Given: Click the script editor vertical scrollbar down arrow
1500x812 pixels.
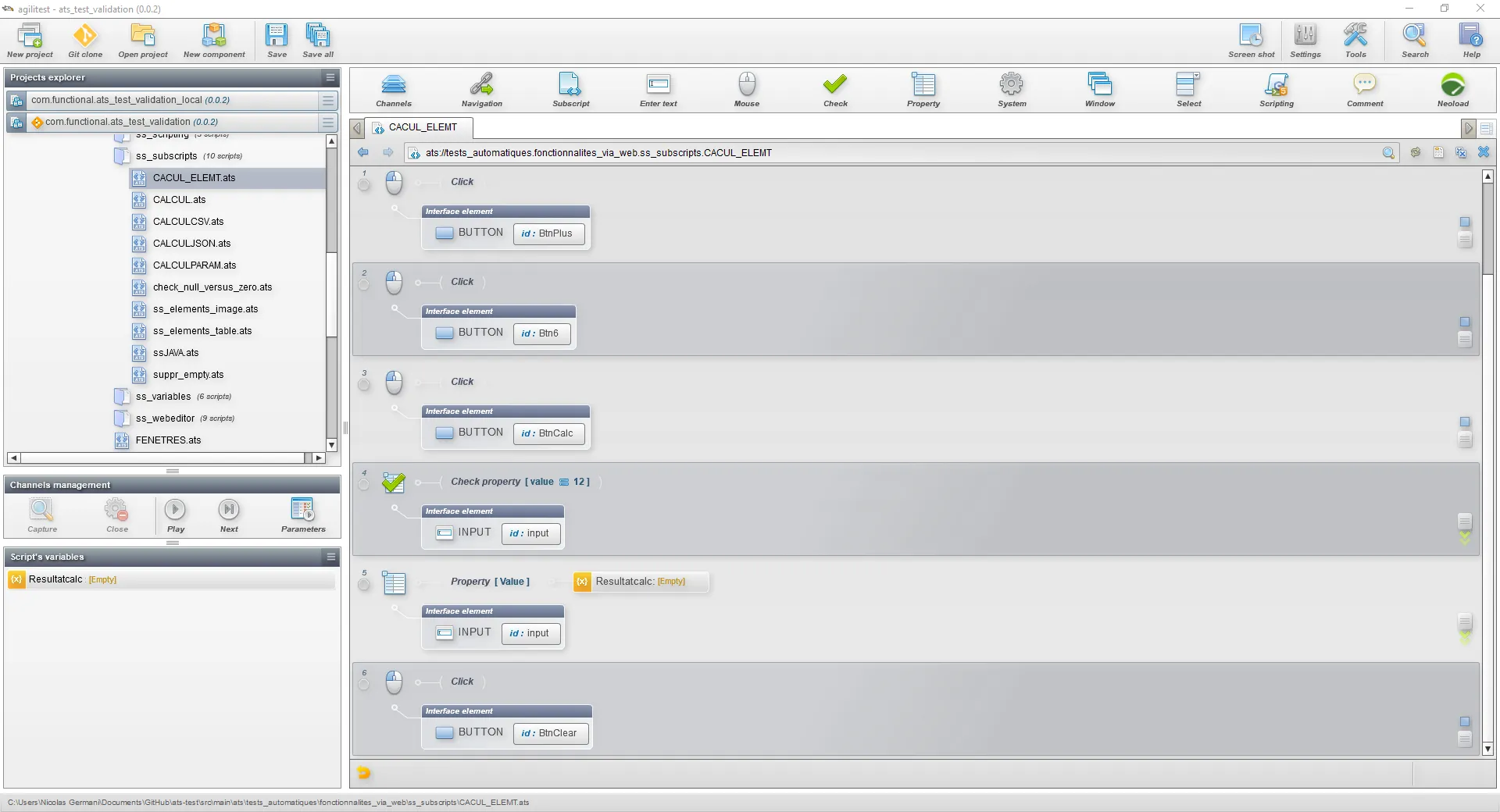Looking at the screenshot, I should tap(1487, 749).
